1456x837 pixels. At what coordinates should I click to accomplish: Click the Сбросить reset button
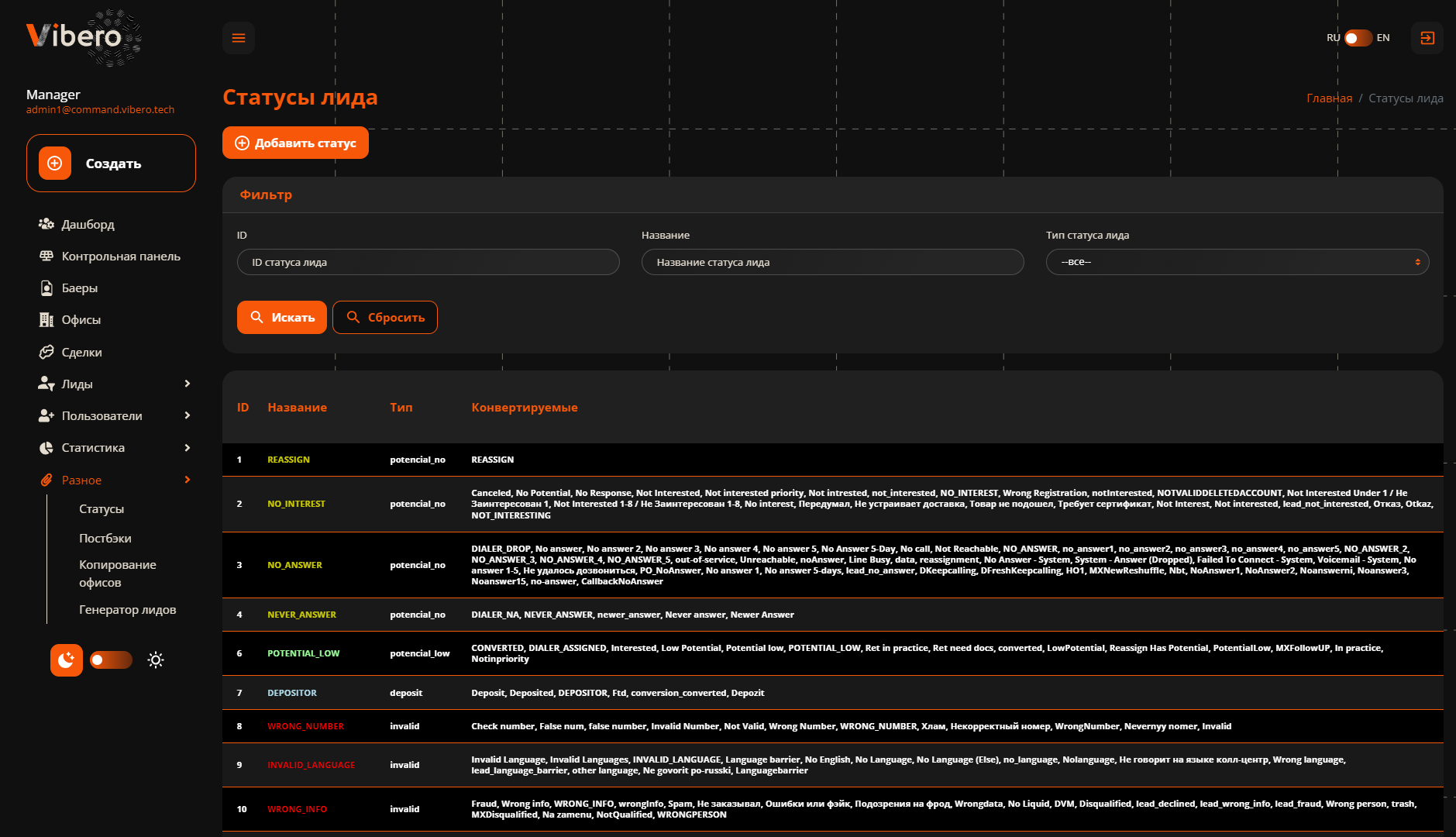[x=385, y=317]
